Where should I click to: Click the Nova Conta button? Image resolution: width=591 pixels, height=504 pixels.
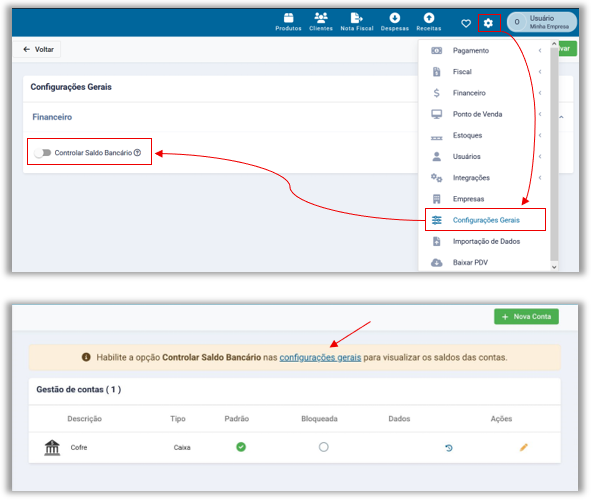click(x=526, y=317)
